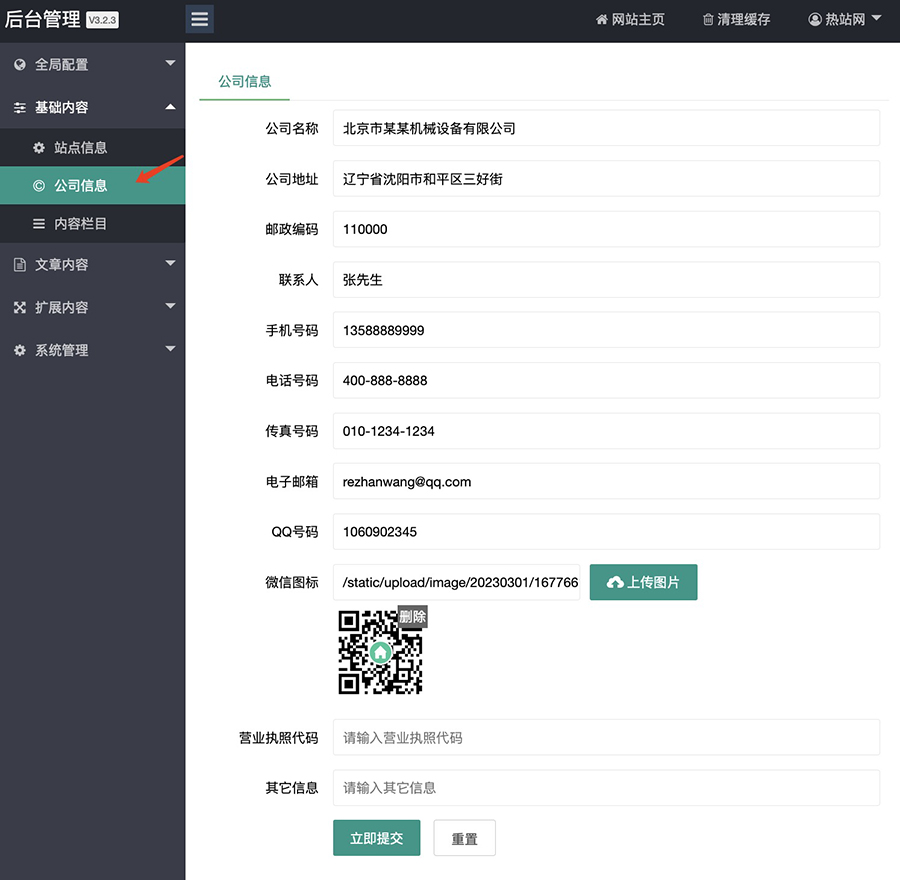Open the 内容栏目 menu item
This screenshot has height=880, width=900.
pyautogui.click(x=92, y=223)
